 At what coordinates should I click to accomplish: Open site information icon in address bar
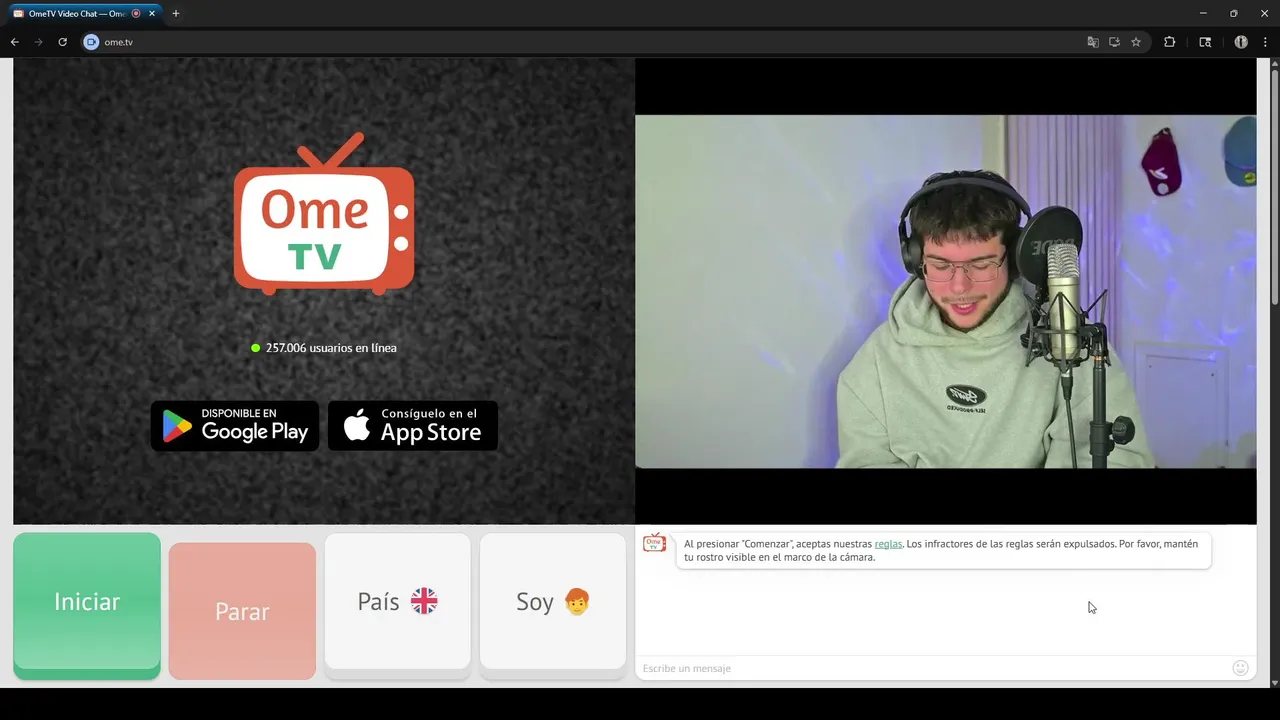[91, 42]
